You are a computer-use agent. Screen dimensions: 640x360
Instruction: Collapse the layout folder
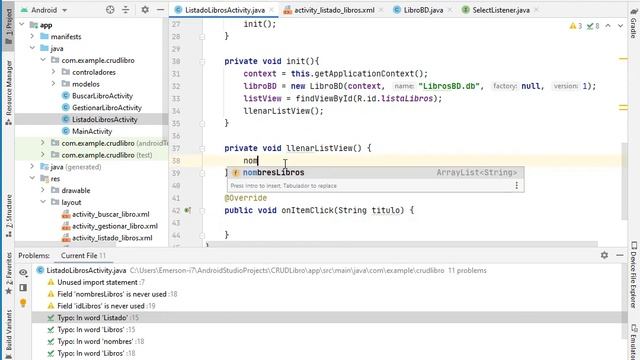click(x=43, y=202)
